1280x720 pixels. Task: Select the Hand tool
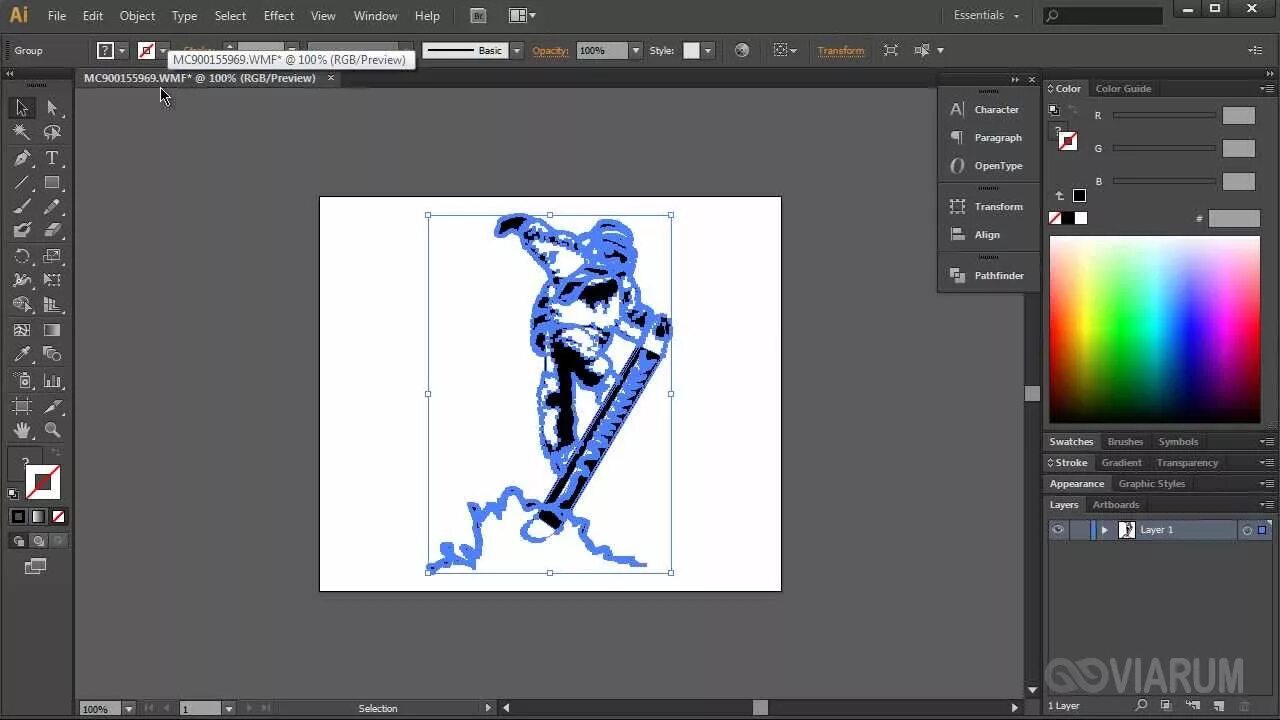(x=22, y=430)
